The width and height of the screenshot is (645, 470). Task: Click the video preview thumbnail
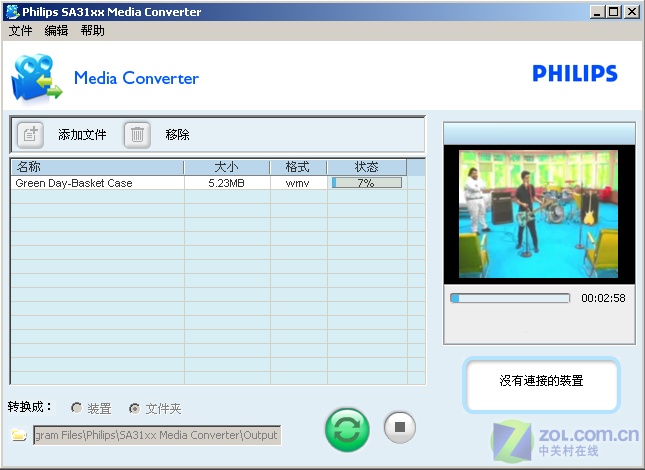(x=538, y=214)
